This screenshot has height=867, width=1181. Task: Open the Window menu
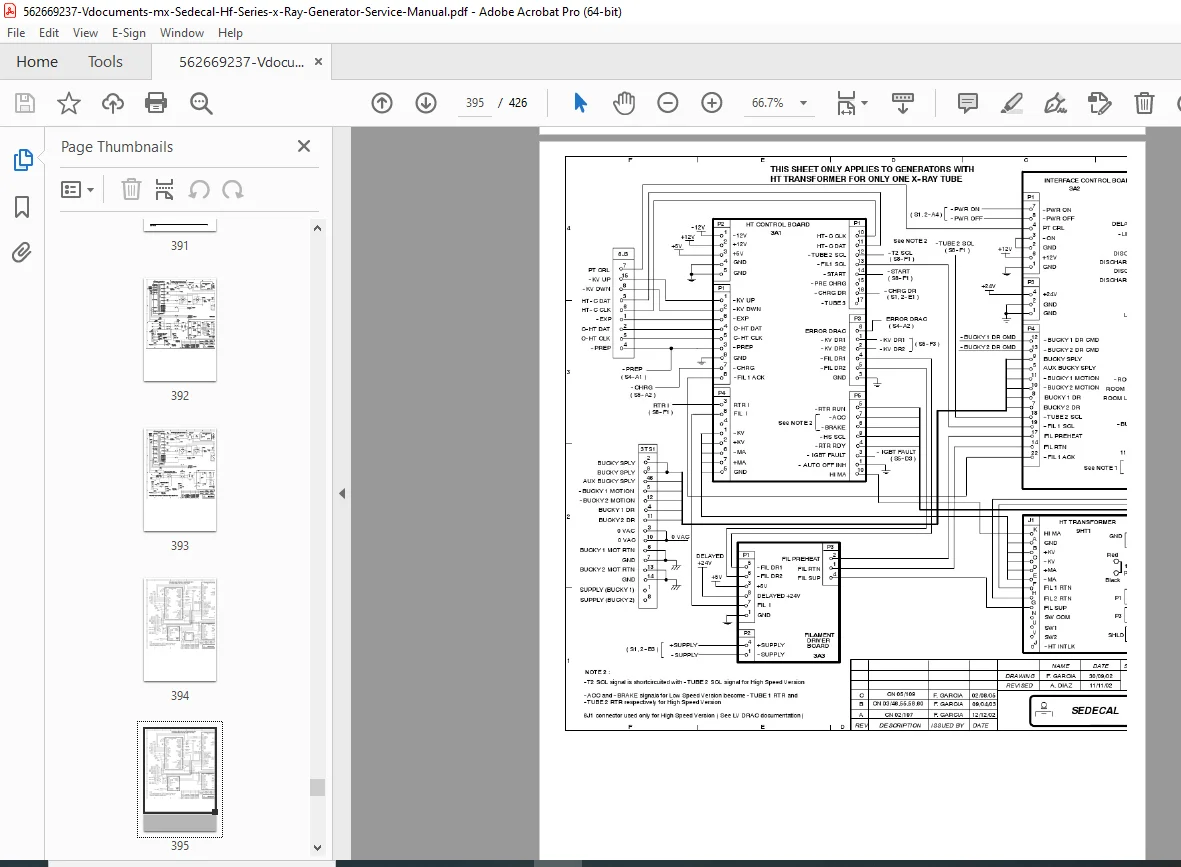coord(182,33)
